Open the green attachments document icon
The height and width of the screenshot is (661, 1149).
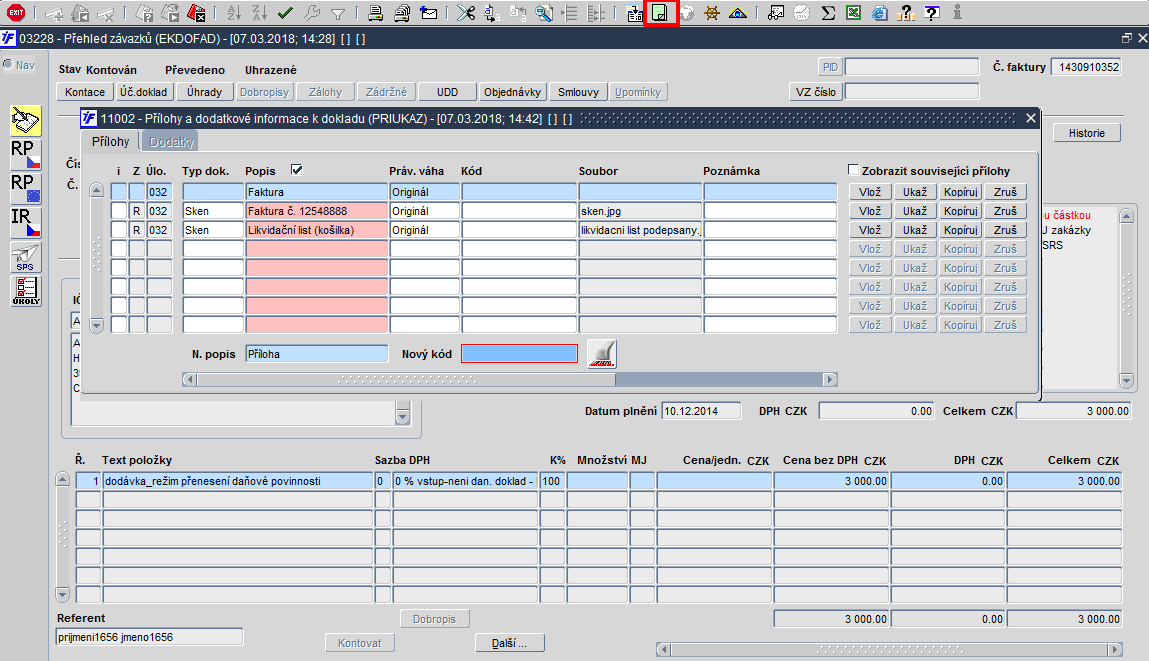point(660,12)
